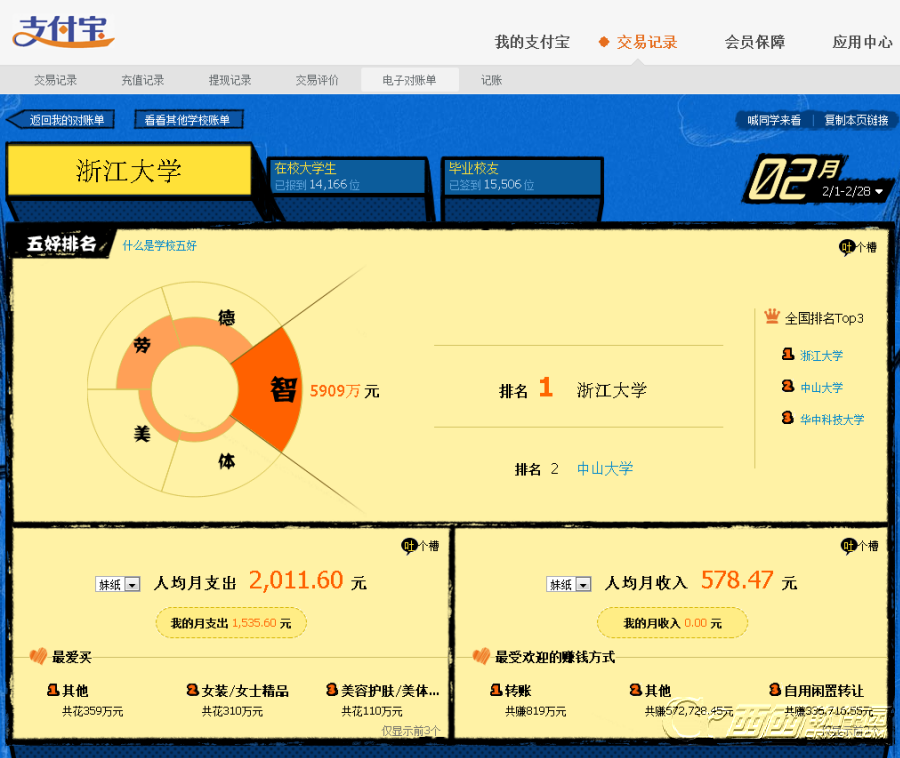900x758 pixels.
Task: Open 什么是学校五好 help link
Action: [160, 246]
